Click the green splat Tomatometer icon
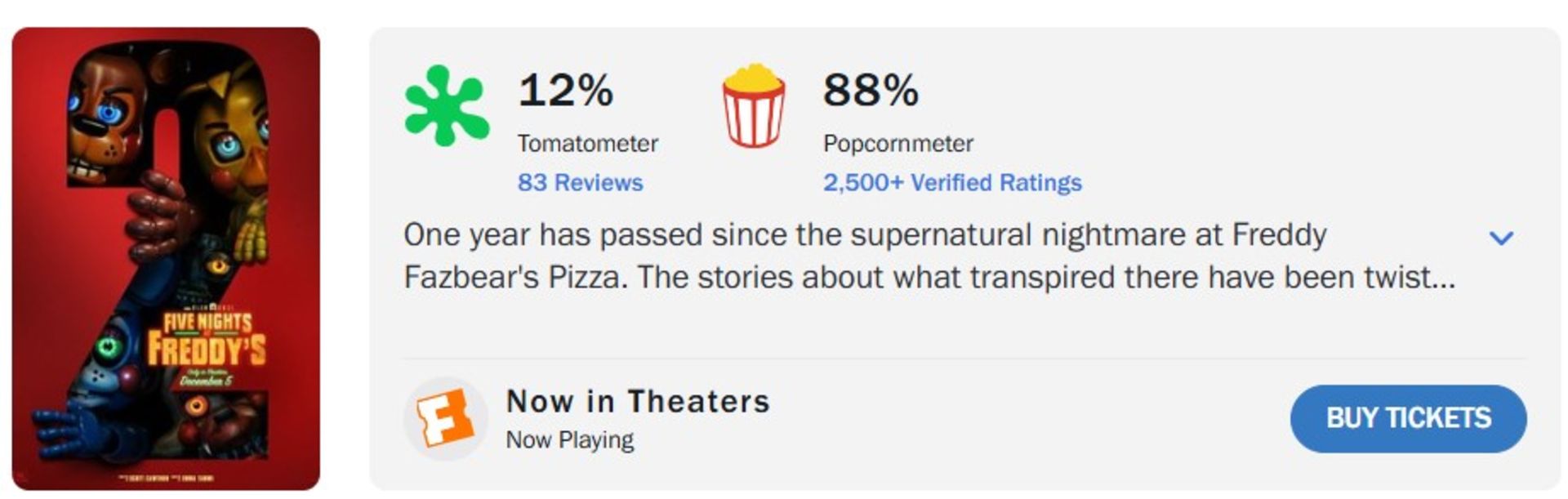Screen dimensions: 1568x499 pyautogui.click(x=446, y=106)
